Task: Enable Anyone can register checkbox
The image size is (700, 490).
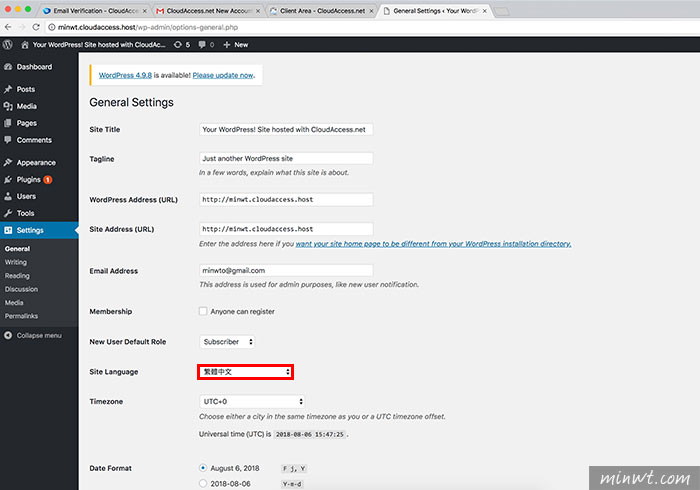Action: [x=203, y=311]
